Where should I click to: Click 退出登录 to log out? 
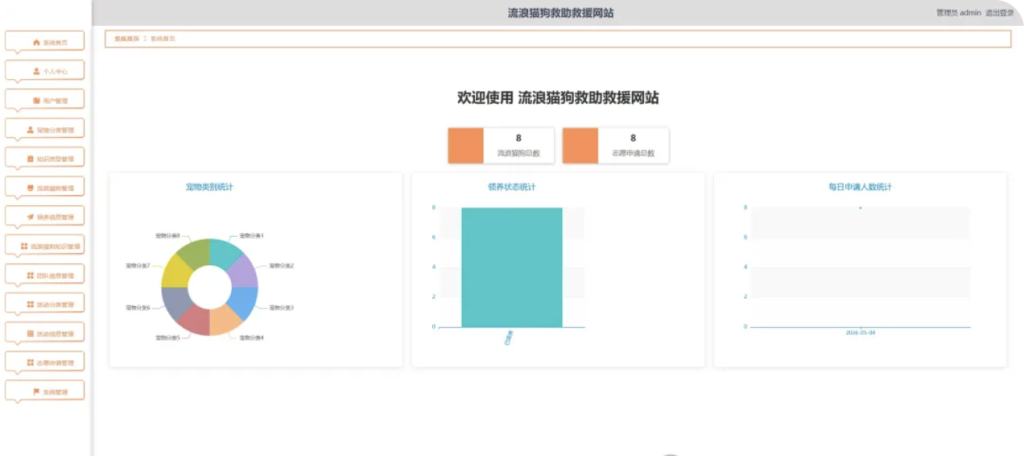pos(1000,12)
